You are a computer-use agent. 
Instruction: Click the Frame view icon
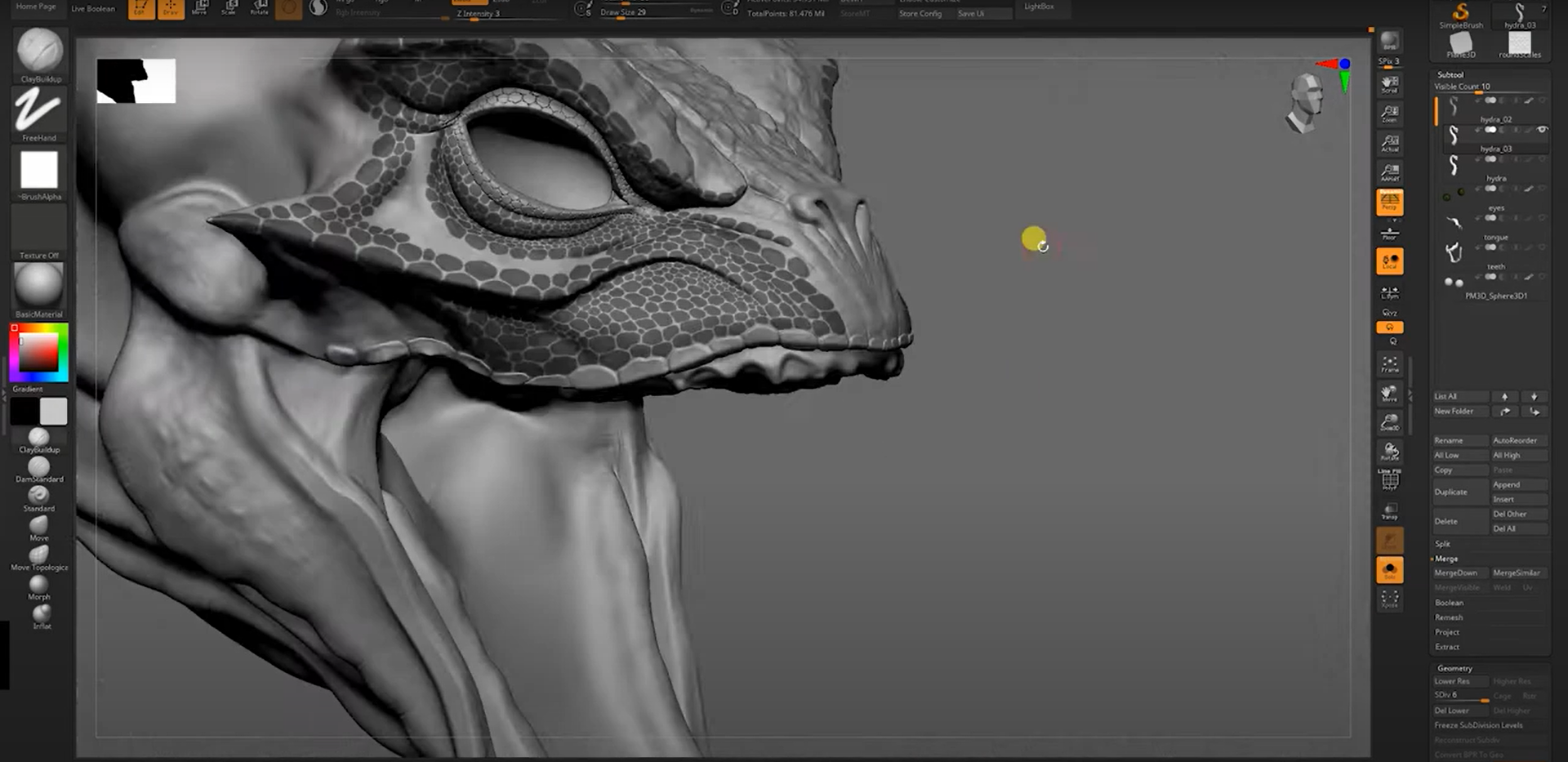click(1389, 363)
